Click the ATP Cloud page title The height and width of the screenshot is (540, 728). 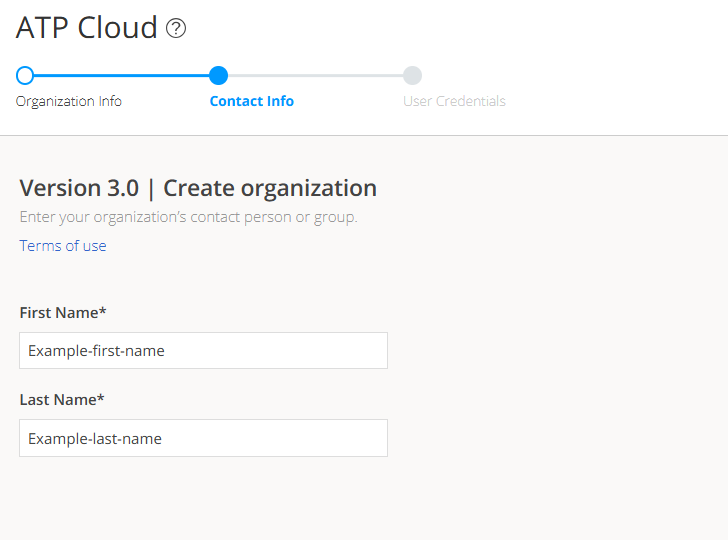(x=87, y=28)
